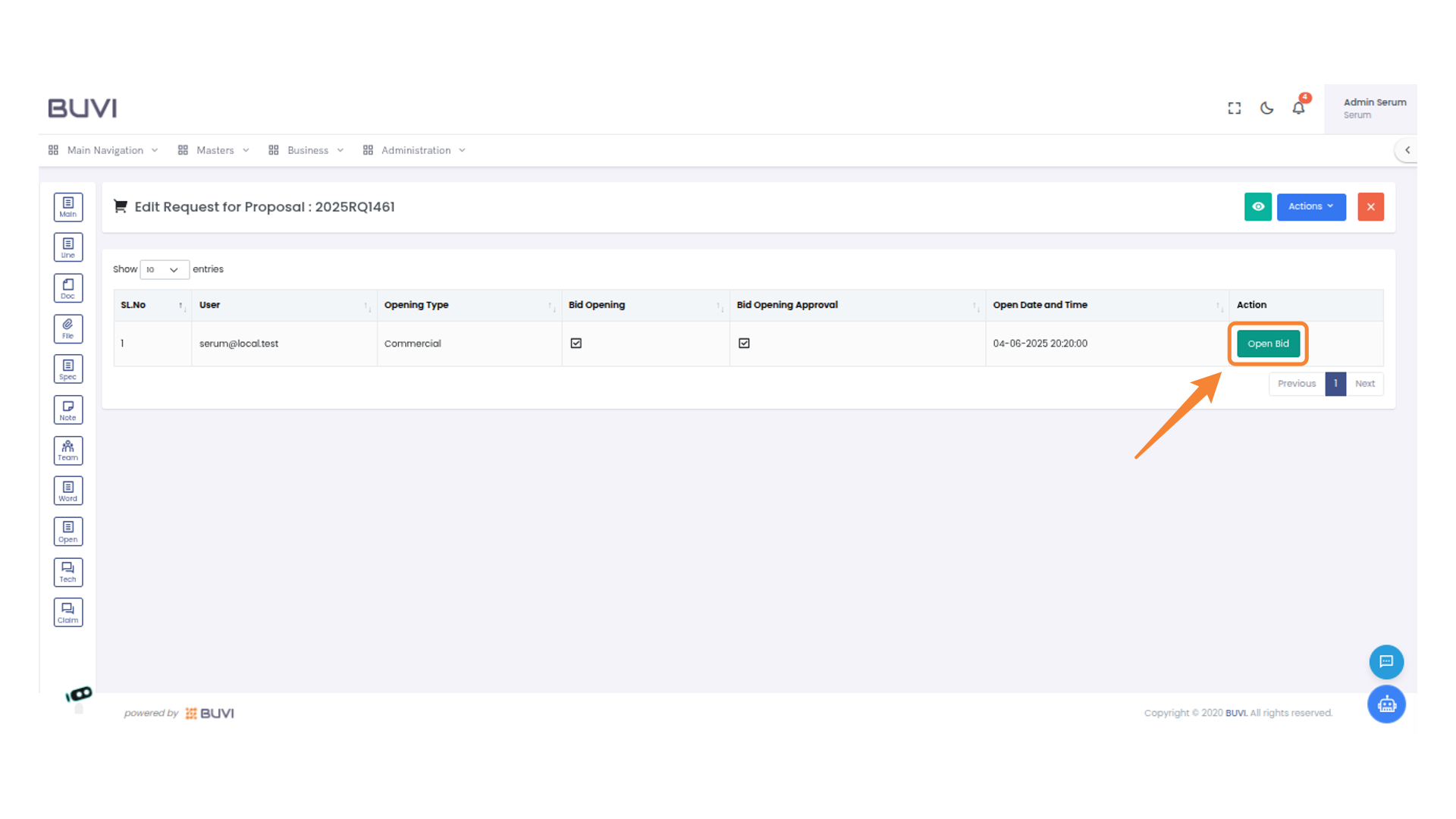The width and height of the screenshot is (1456, 819).
Task: Enter fullscreen mode icon
Action: 1235,108
